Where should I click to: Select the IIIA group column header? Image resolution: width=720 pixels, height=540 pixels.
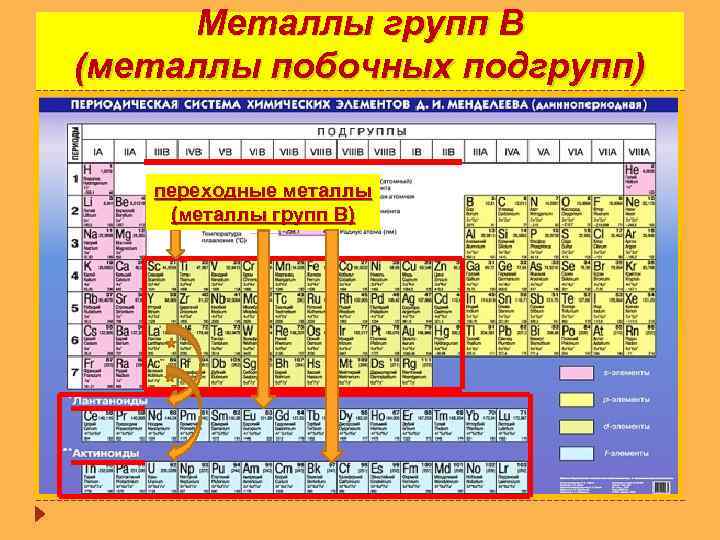(x=480, y=152)
